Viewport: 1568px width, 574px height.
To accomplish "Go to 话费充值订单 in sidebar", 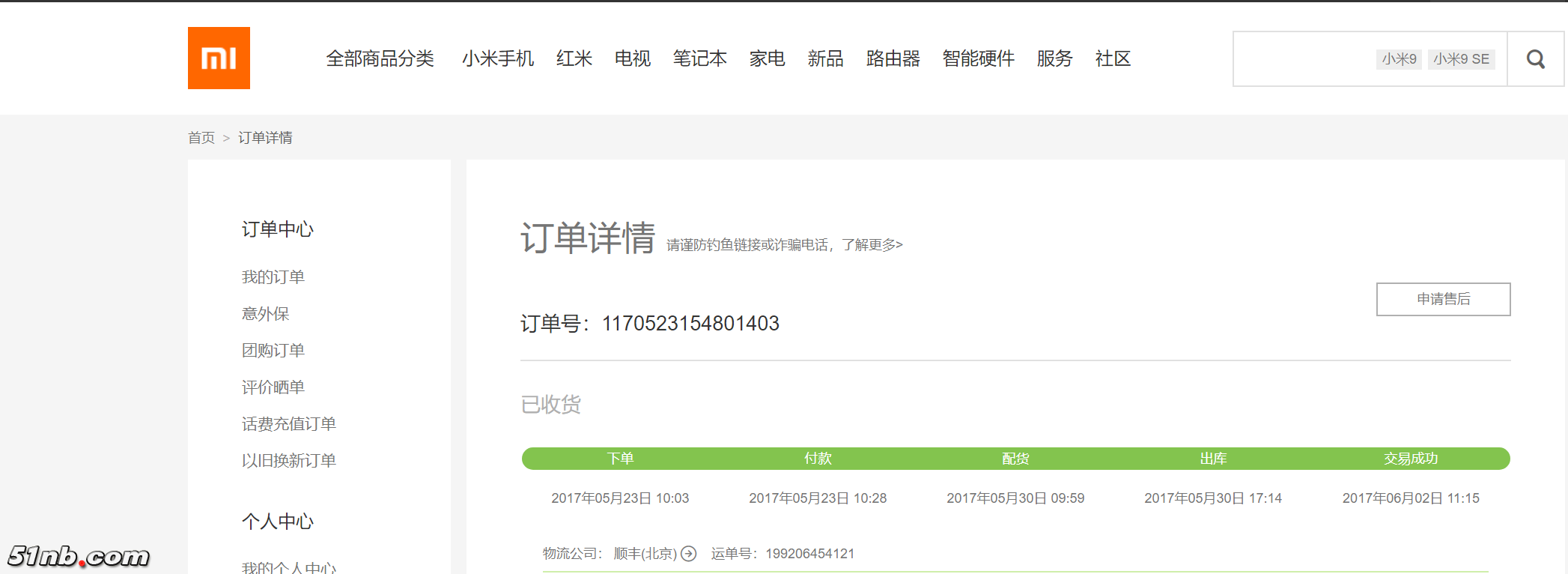I will point(289,424).
